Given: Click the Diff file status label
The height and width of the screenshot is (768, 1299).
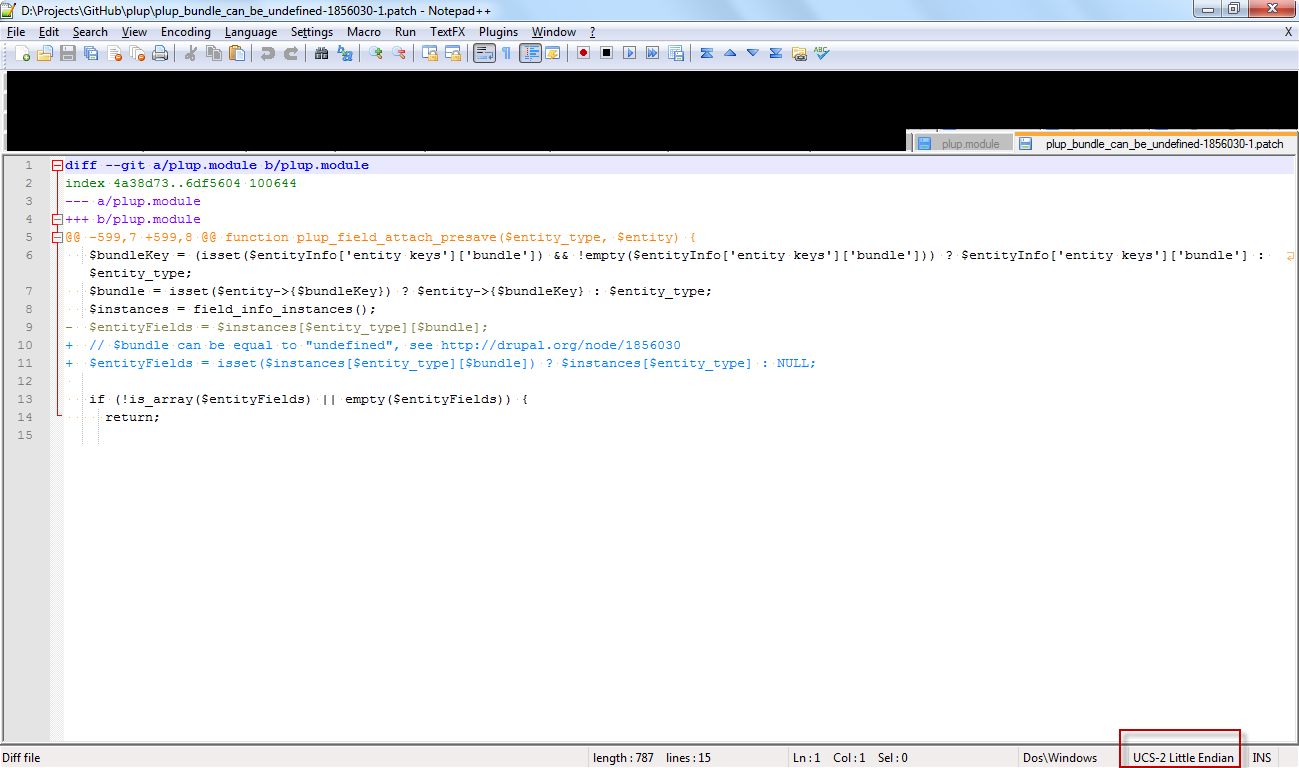Looking at the screenshot, I should click(21, 758).
